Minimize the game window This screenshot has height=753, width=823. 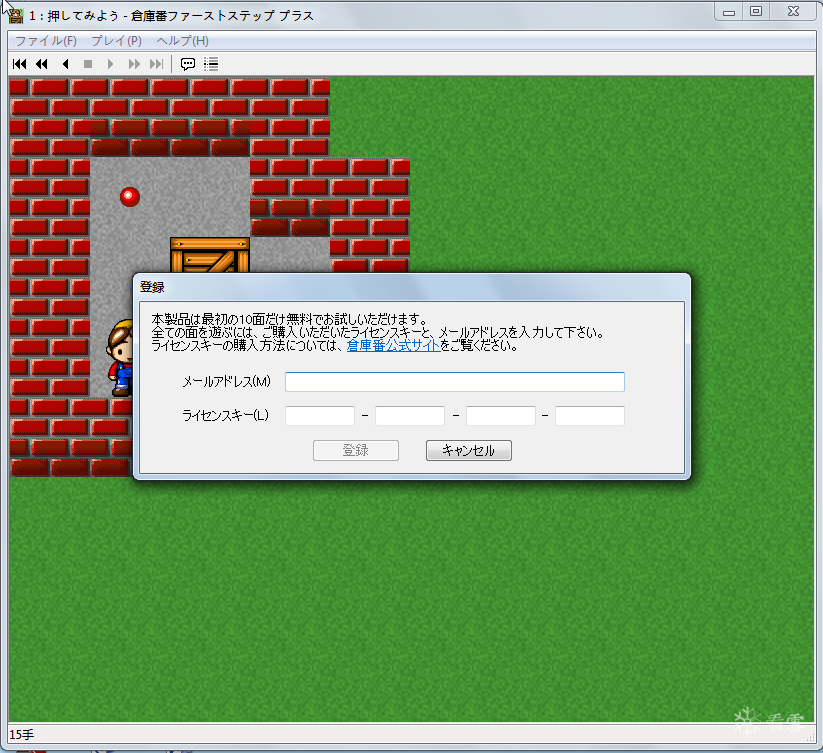pos(729,12)
